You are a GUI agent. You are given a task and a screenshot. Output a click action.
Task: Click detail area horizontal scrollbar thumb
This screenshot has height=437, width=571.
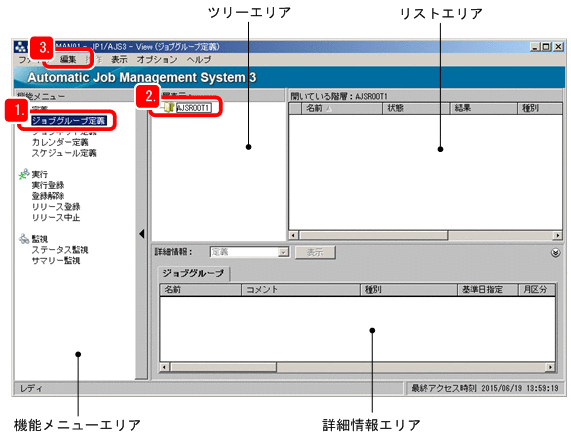(223, 367)
